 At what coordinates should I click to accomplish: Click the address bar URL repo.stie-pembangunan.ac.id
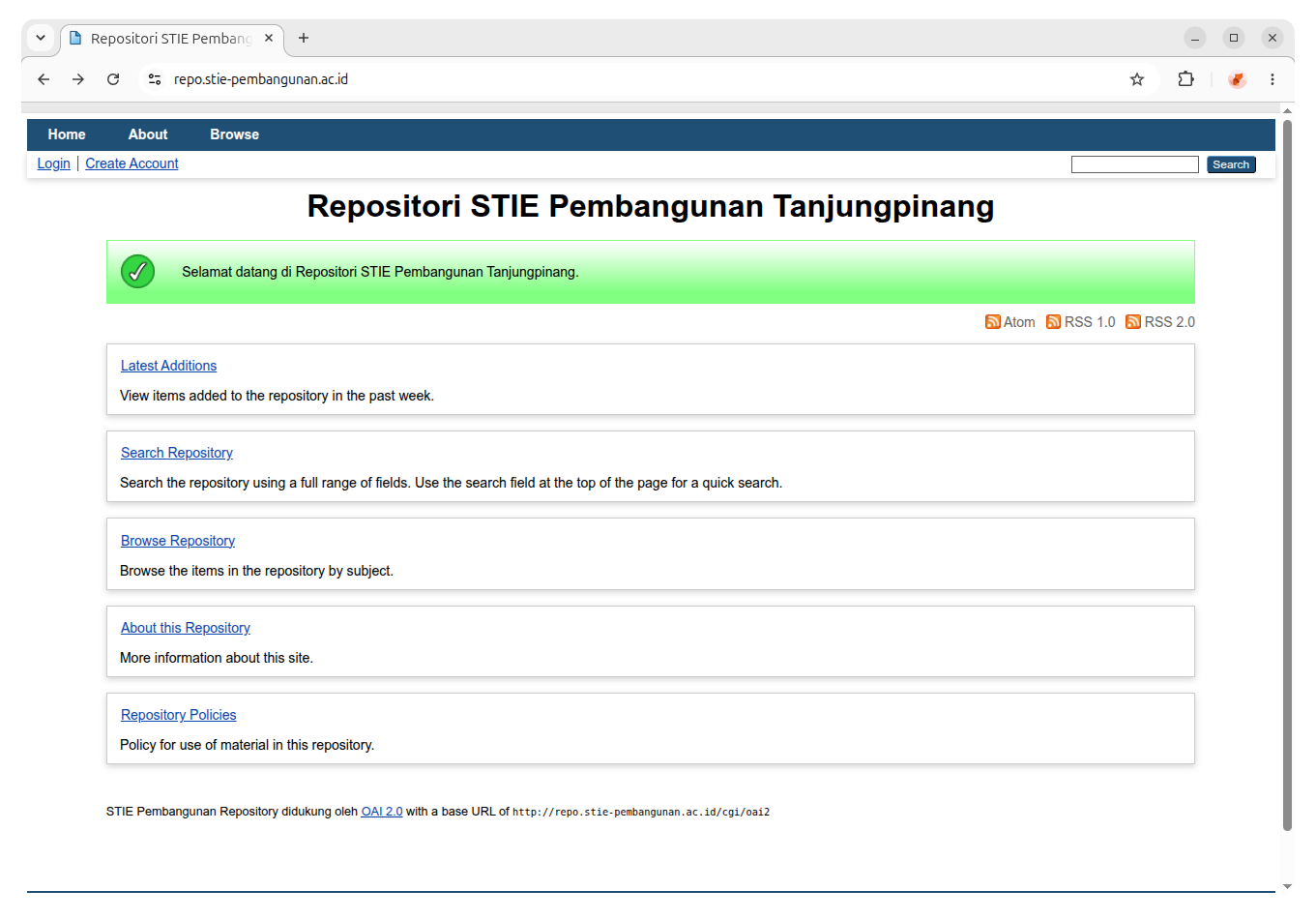coord(261,79)
